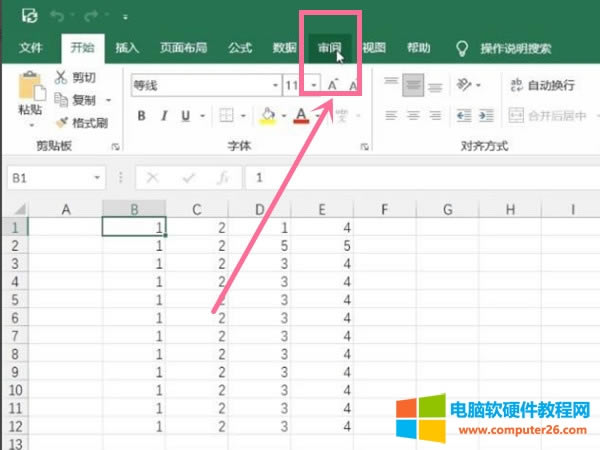Select the 格式刷 format painter
600x450 pixels.
[x=82, y=123]
